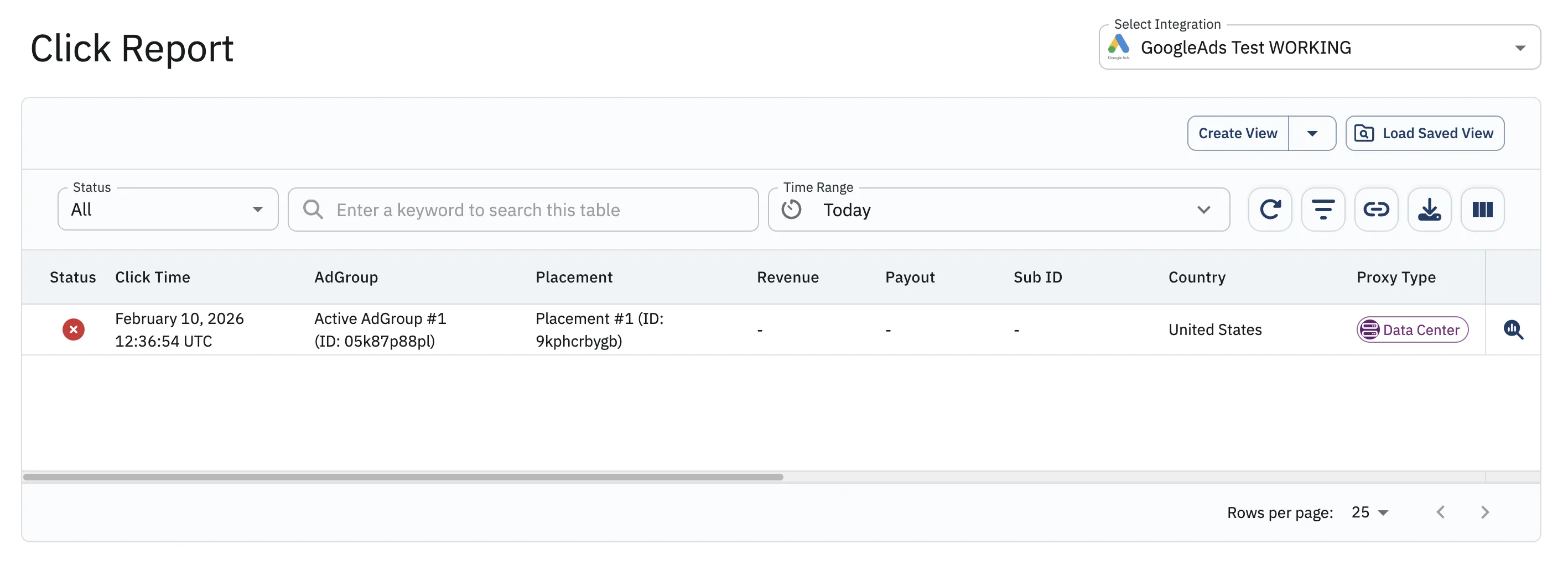Open the filter options icon
Viewport: 1568px width, 565px height.
1323,209
